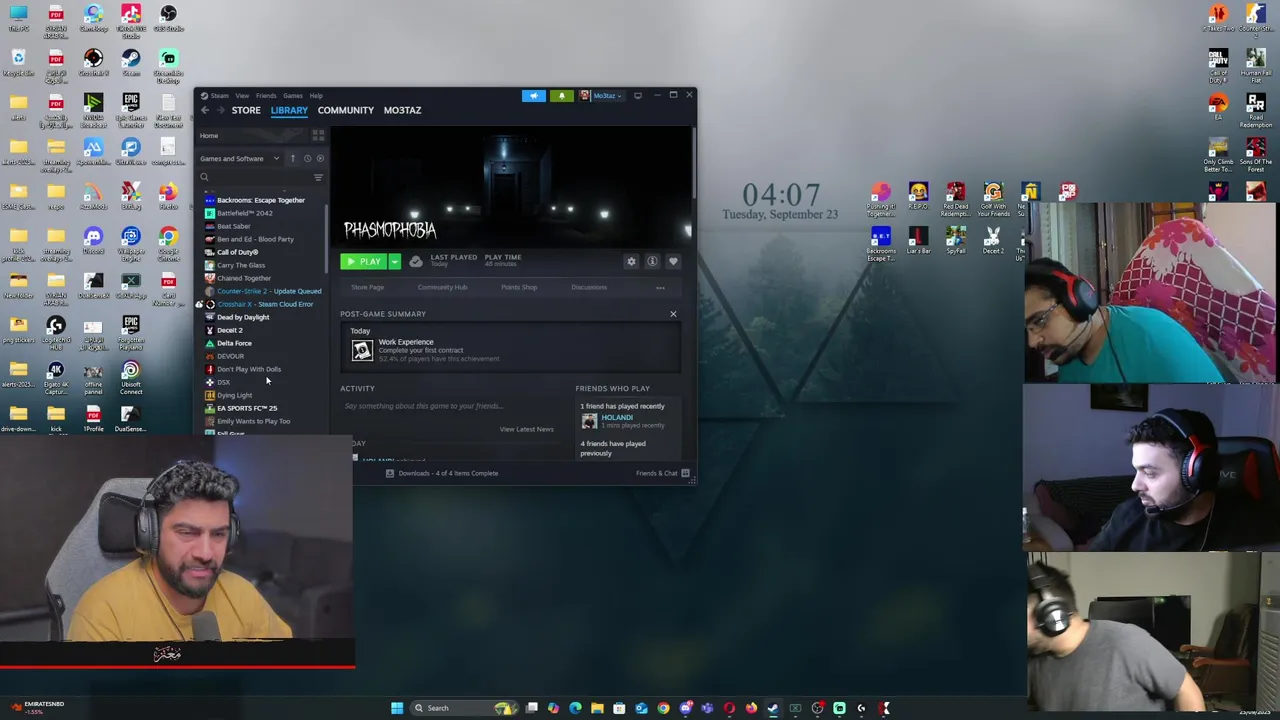Viewport: 1280px width, 720px height.
Task: Select EA SPORTS FC 25 in the library
Action: point(247,408)
